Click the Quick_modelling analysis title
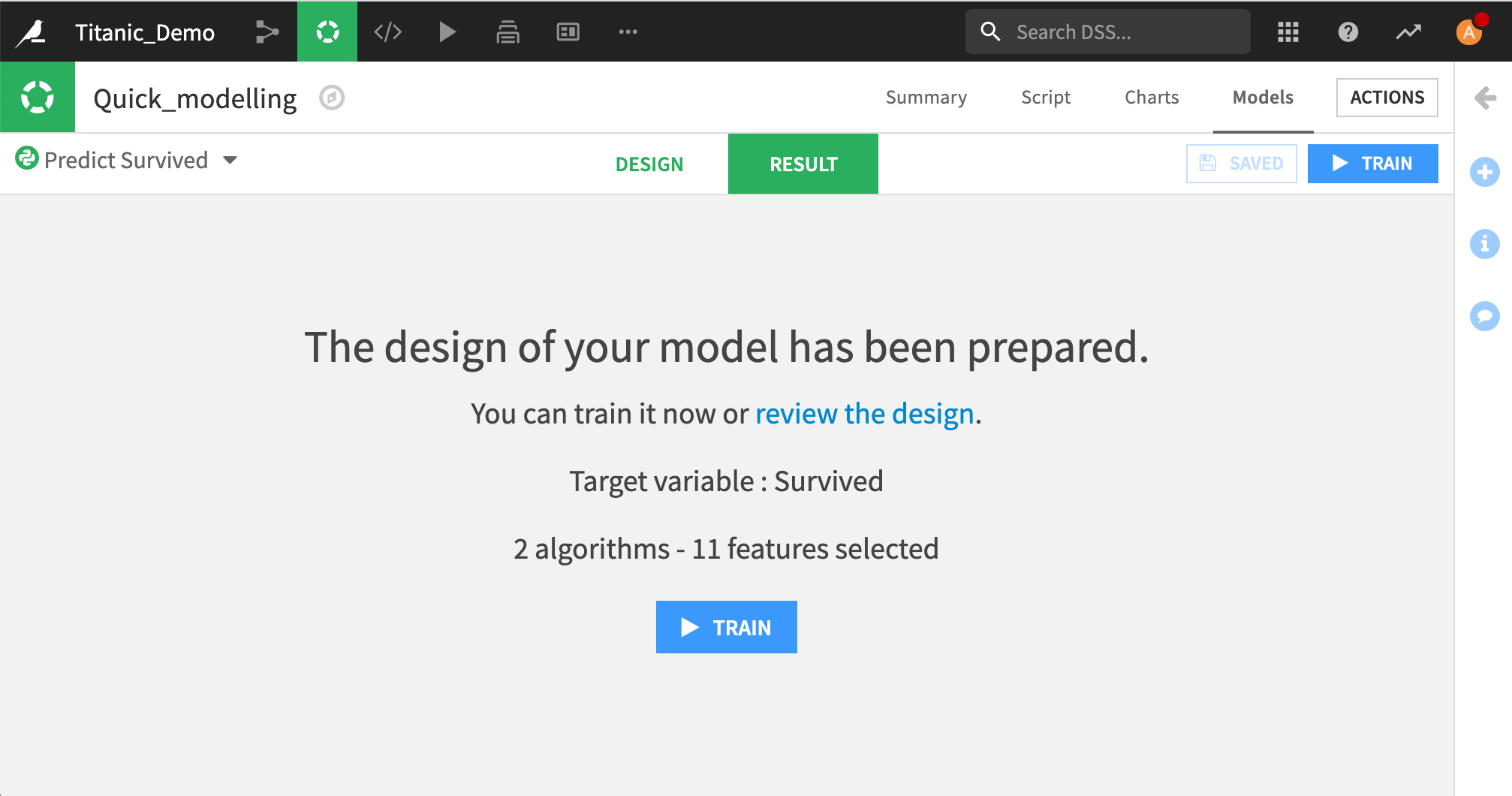Screen dimensions: 1512x796 195,98
